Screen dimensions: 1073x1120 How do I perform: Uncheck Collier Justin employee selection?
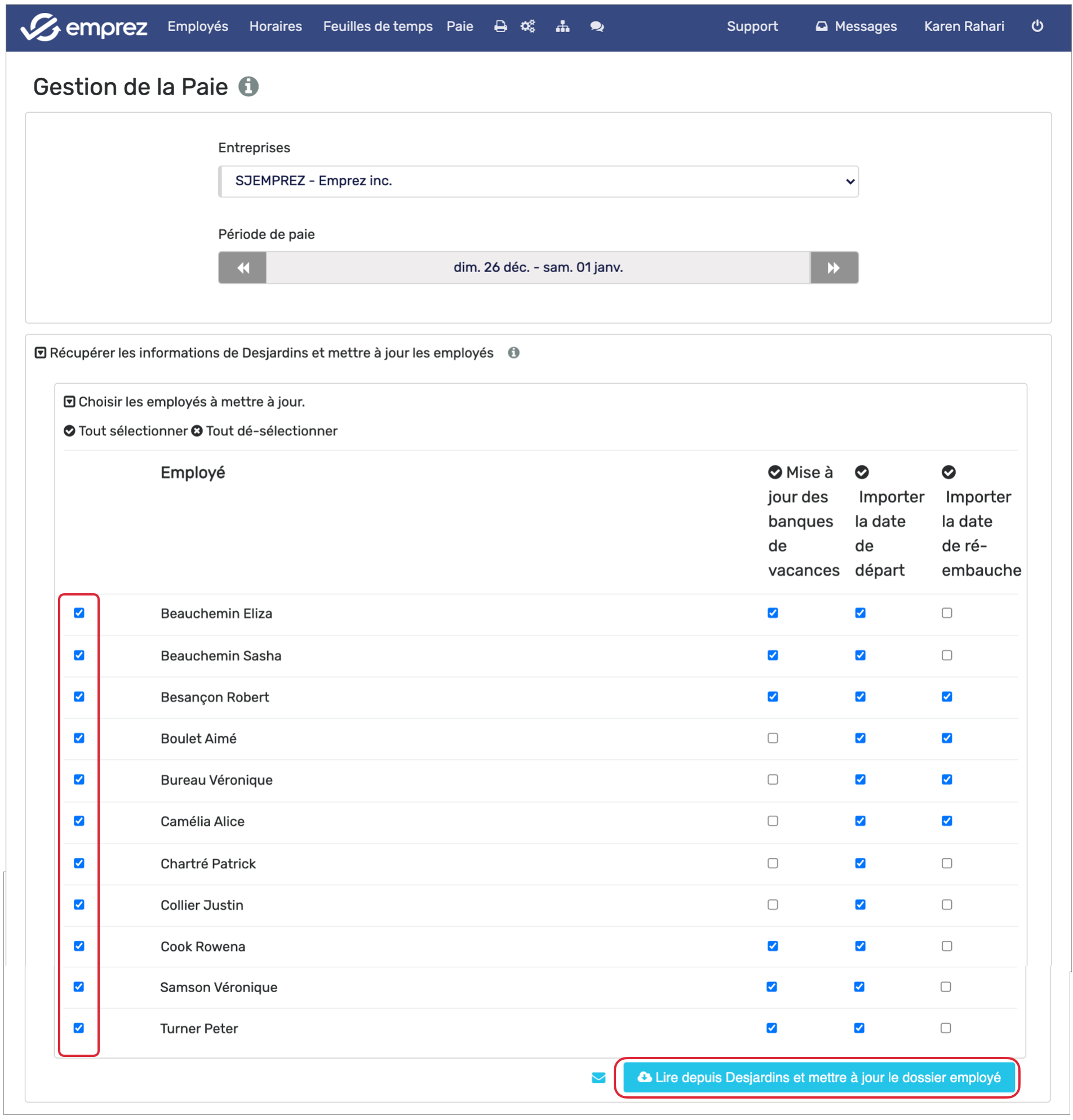(x=79, y=905)
